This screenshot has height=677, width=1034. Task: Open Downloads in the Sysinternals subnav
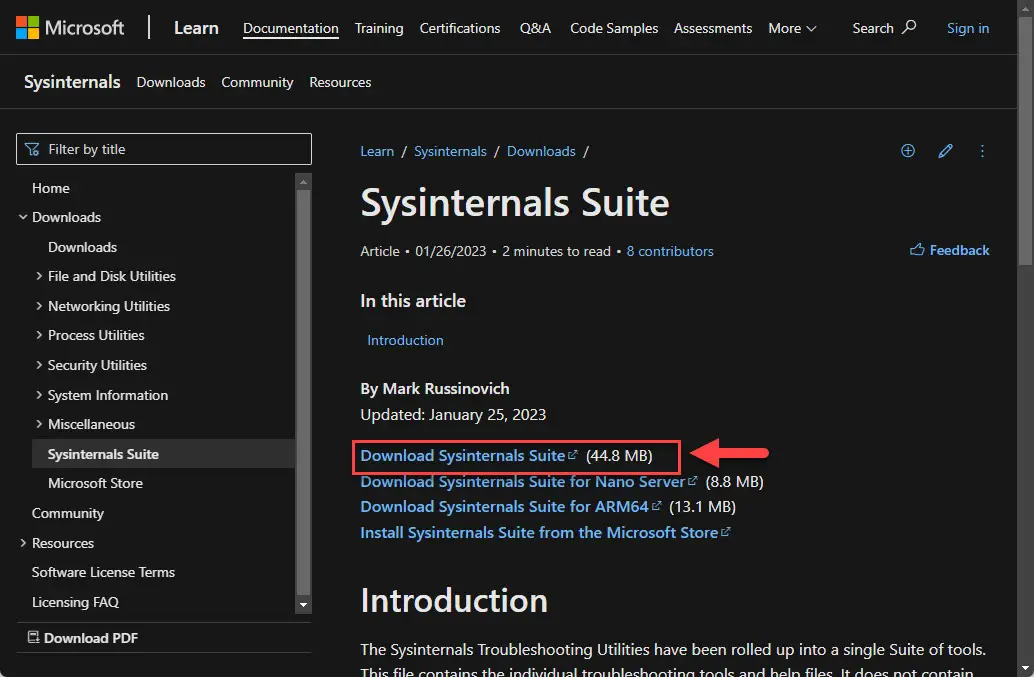coord(171,82)
